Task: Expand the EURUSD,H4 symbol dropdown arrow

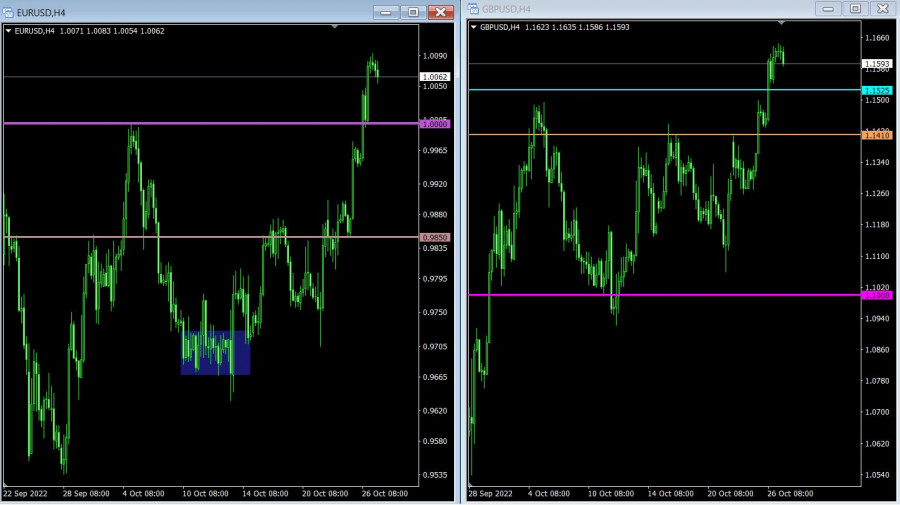Action: click(9, 31)
